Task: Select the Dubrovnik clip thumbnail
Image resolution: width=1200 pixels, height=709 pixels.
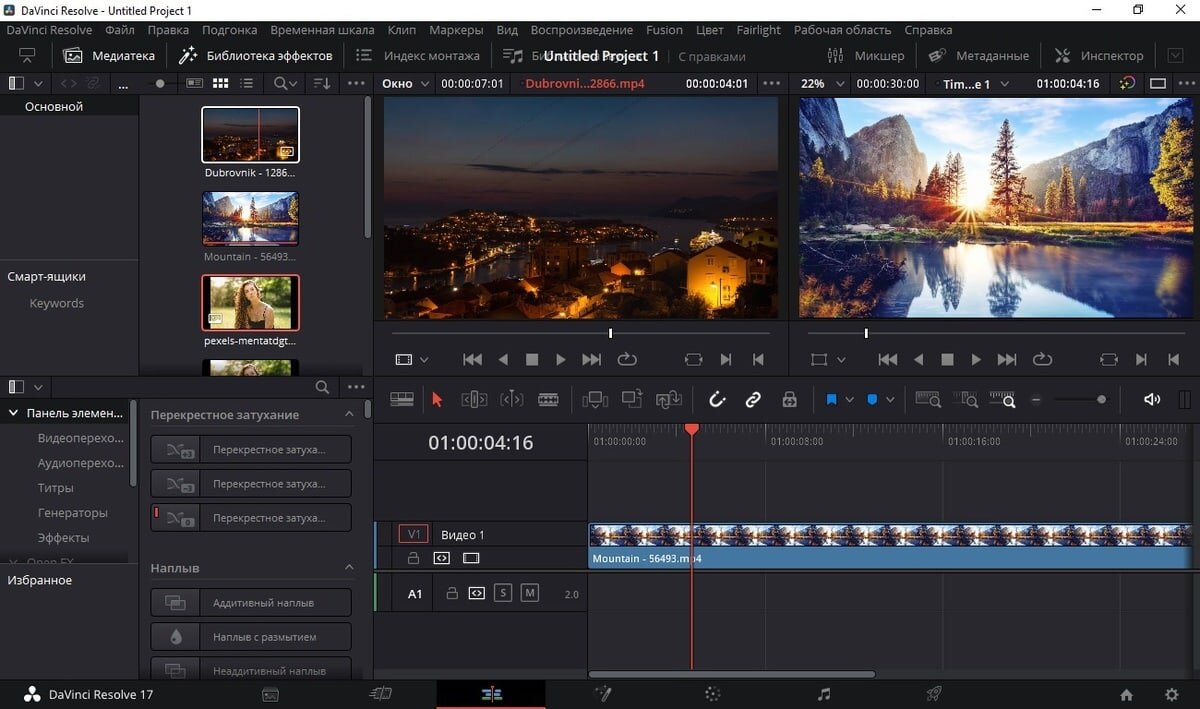Action: point(250,135)
